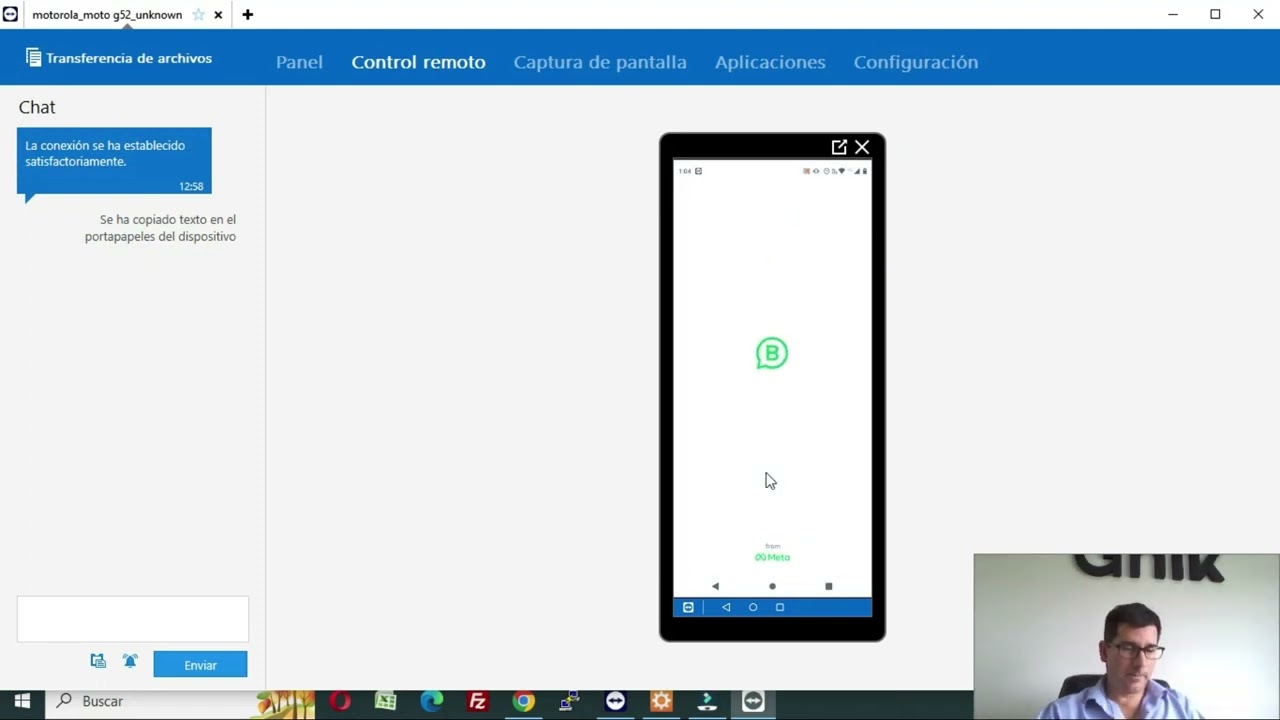This screenshot has width=1280, height=720.
Task: Tap the phone status bar clock
Action: point(685,171)
